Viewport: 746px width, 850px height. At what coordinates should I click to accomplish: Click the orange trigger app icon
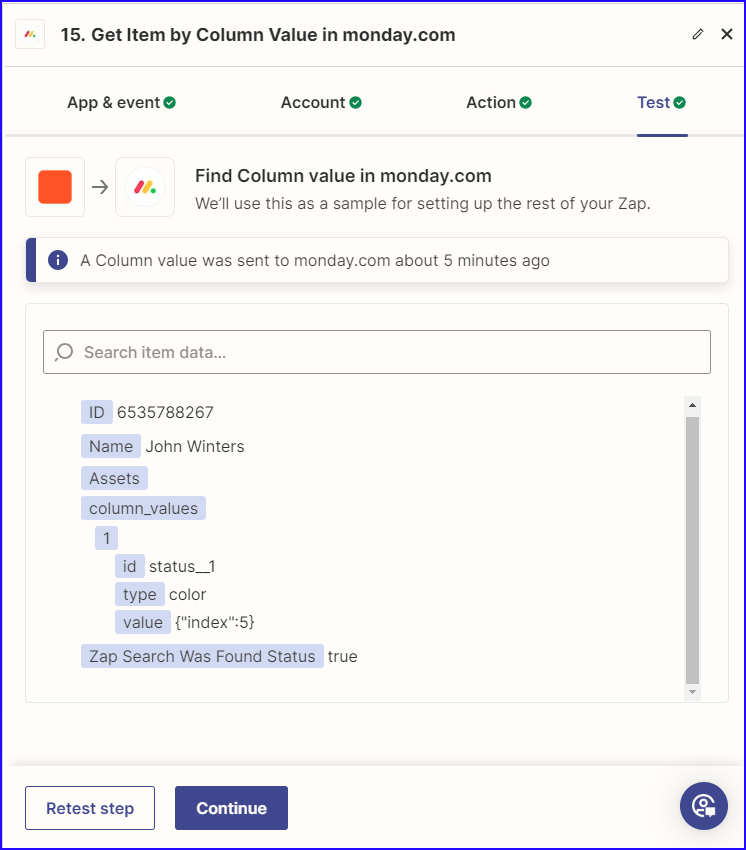coord(55,187)
